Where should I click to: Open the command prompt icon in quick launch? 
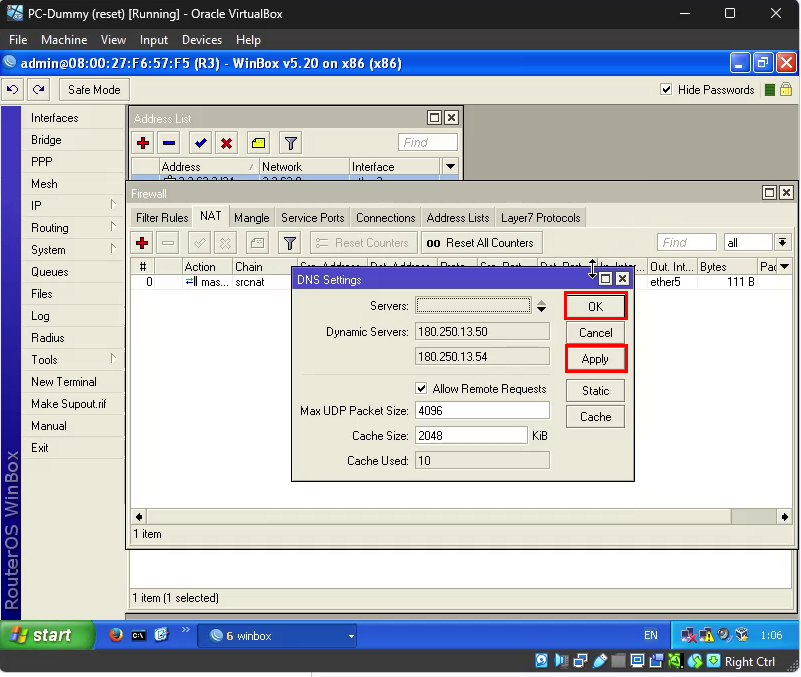tap(139, 636)
